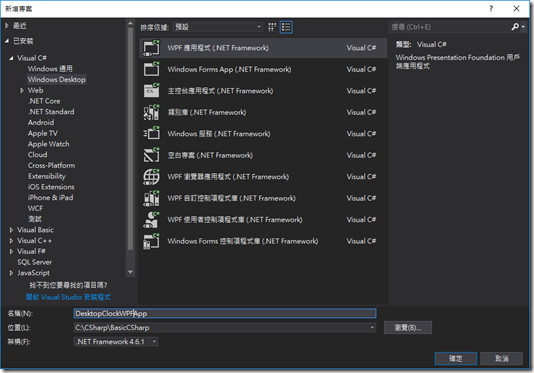Select the WPF browser application globe icon

pyautogui.click(x=152, y=177)
